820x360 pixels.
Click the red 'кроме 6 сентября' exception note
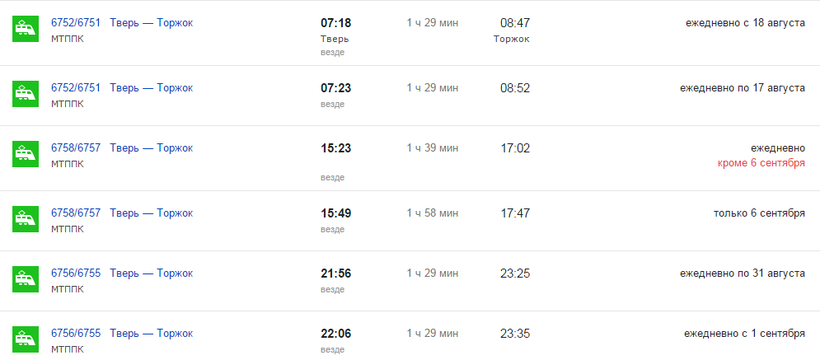(x=761, y=163)
